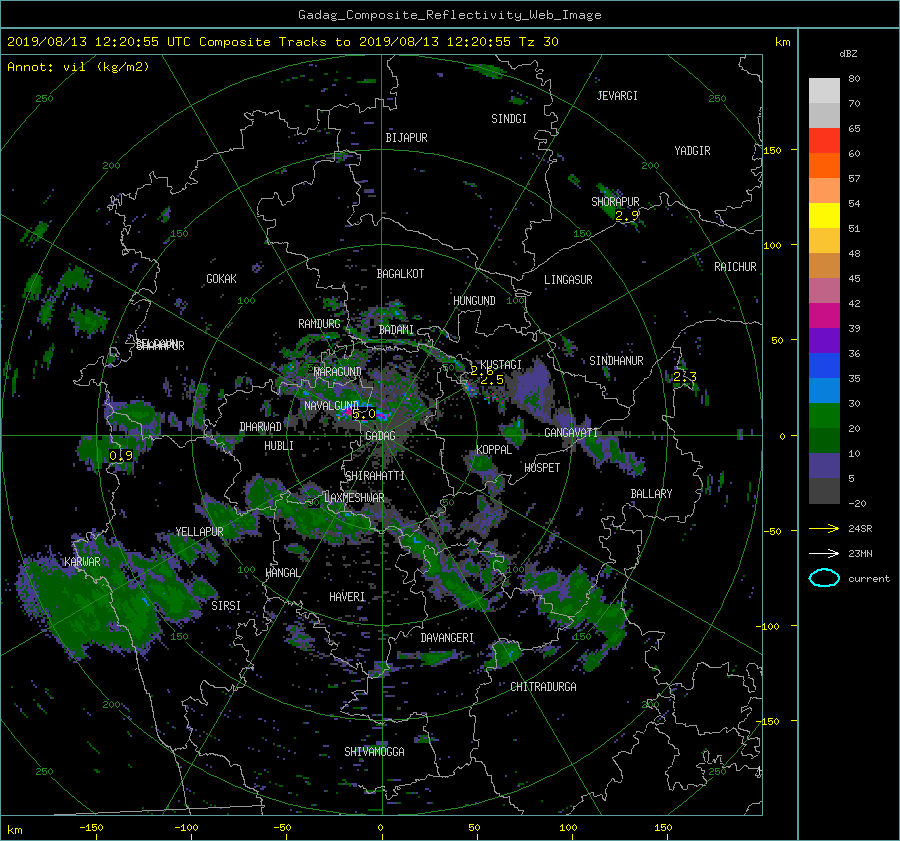The image size is (900, 841).
Task: Select the NARAGUND city label
Action: click(338, 372)
